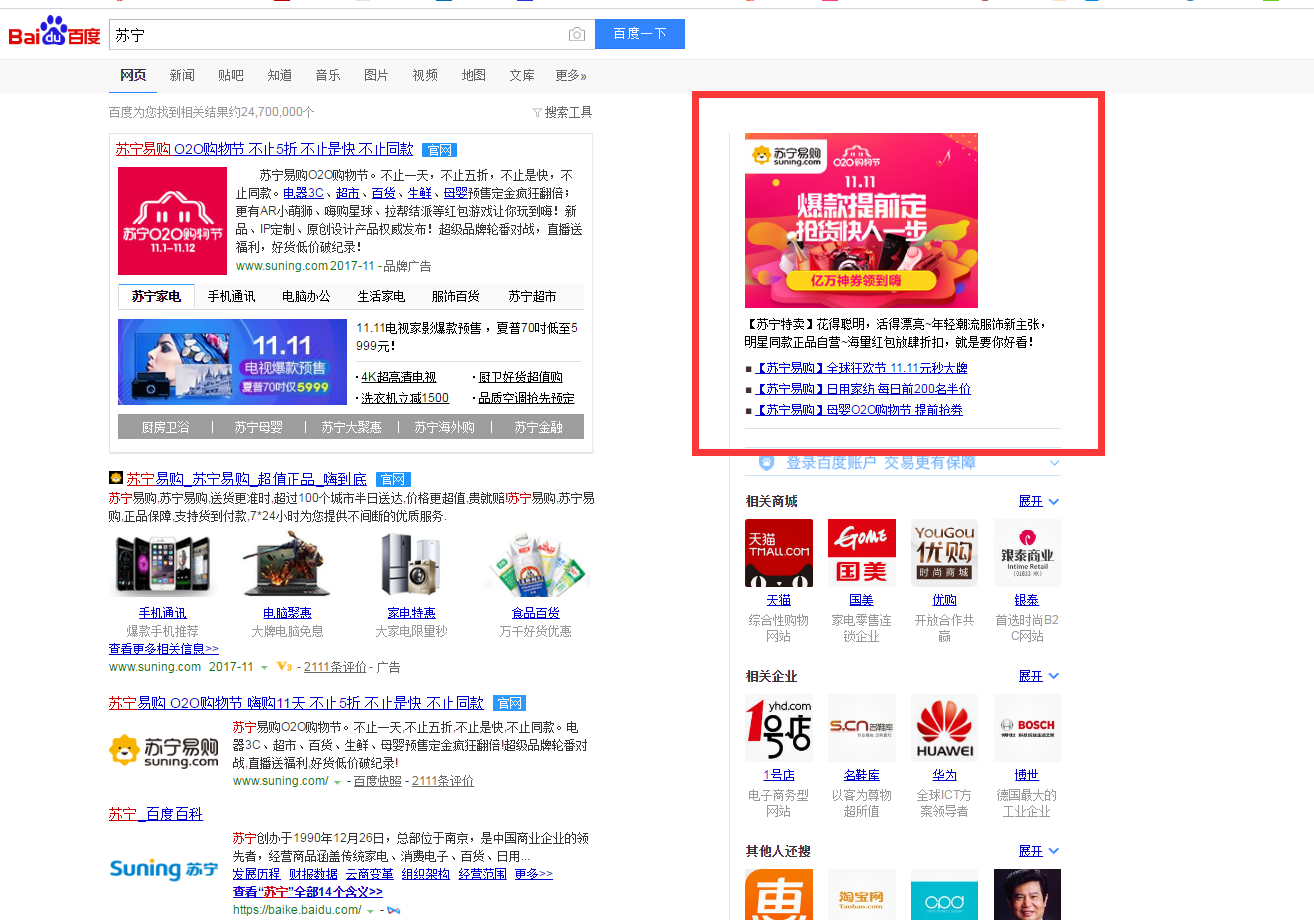The width and height of the screenshot is (1314, 920).
Task: Click the 百度一下 search button
Action: coord(640,34)
